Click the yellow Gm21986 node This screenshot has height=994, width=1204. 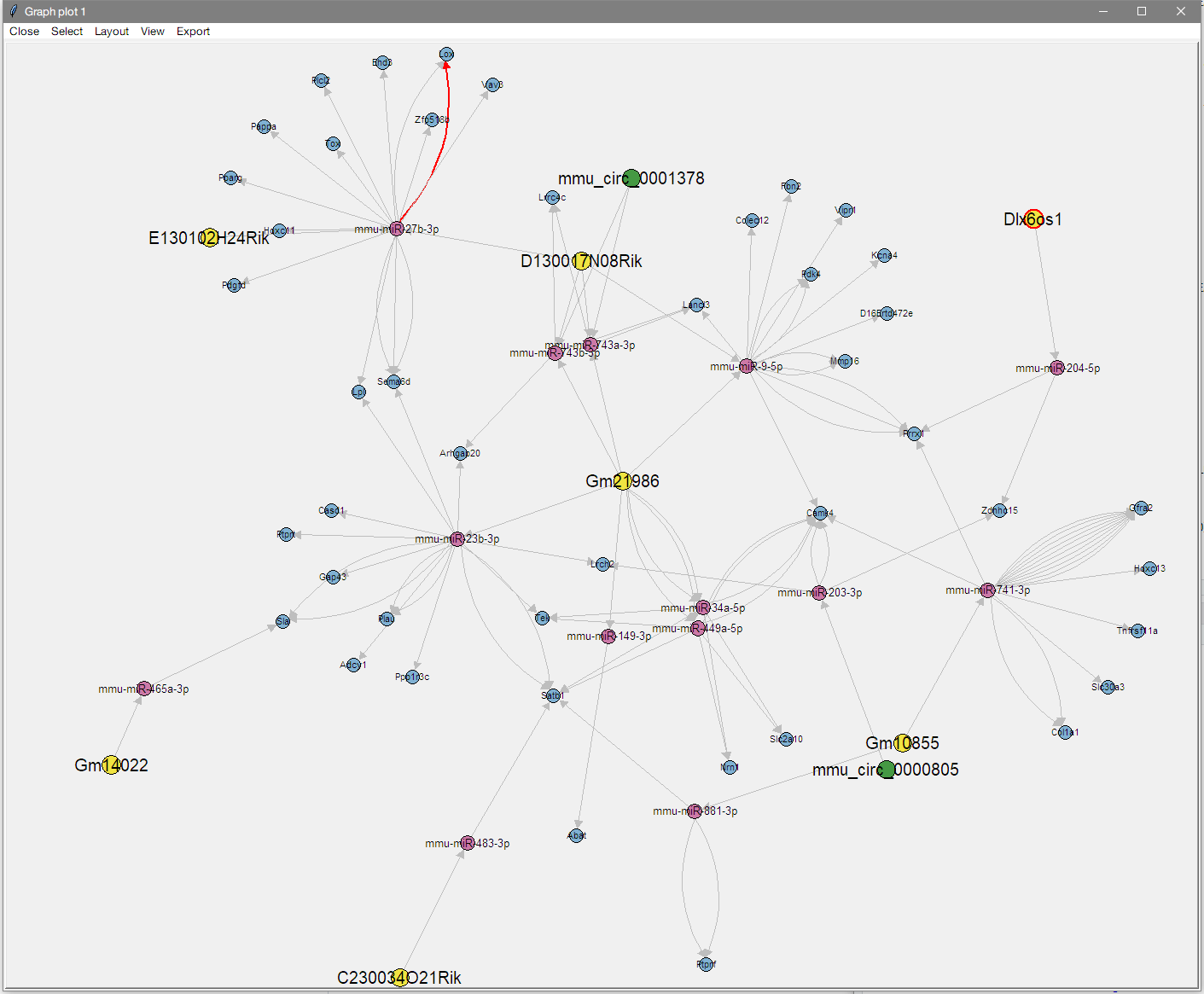(x=624, y=479)
